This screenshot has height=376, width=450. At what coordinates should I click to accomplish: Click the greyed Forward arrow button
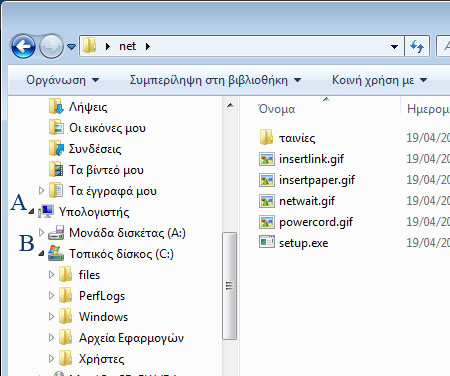click(51, 46)
